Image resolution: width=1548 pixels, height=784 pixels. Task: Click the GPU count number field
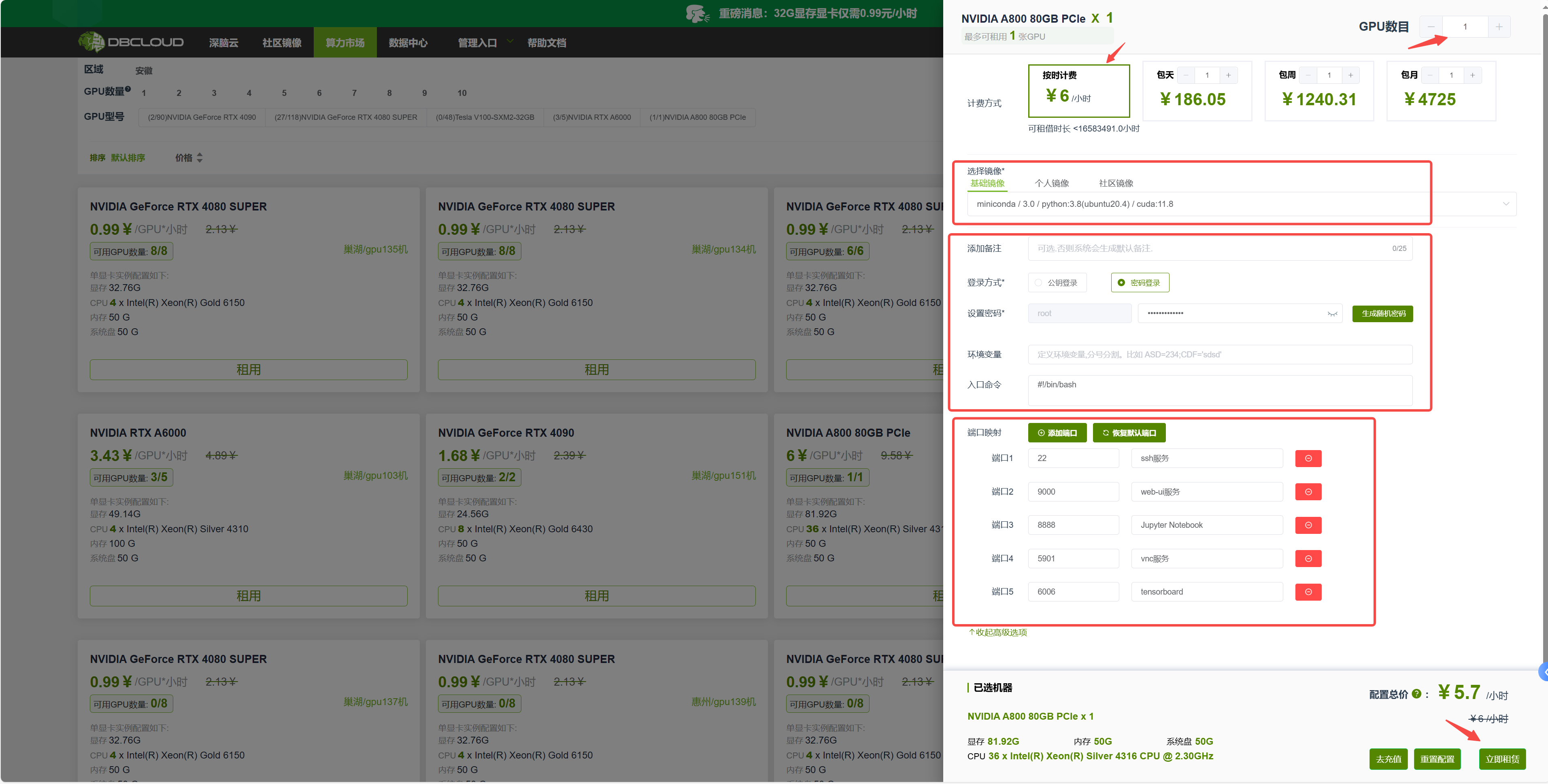coord(1465,27)
